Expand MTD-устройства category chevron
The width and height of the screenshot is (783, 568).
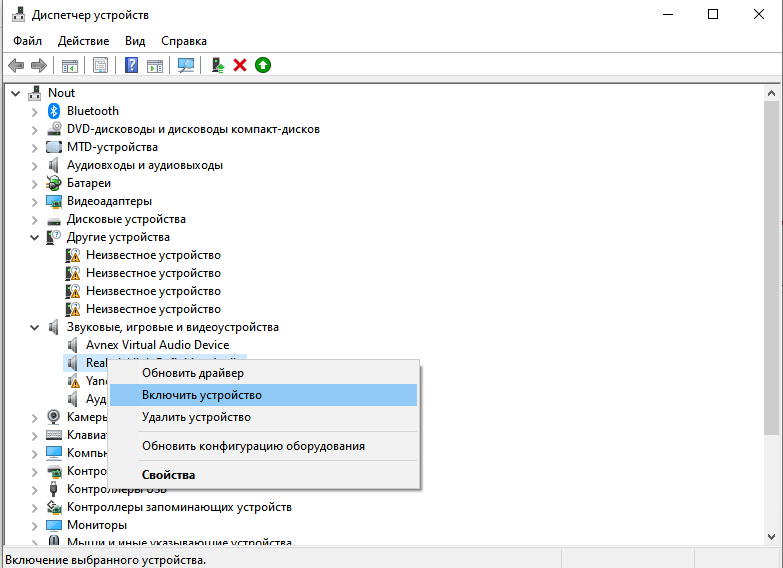(x=34, y=148)
